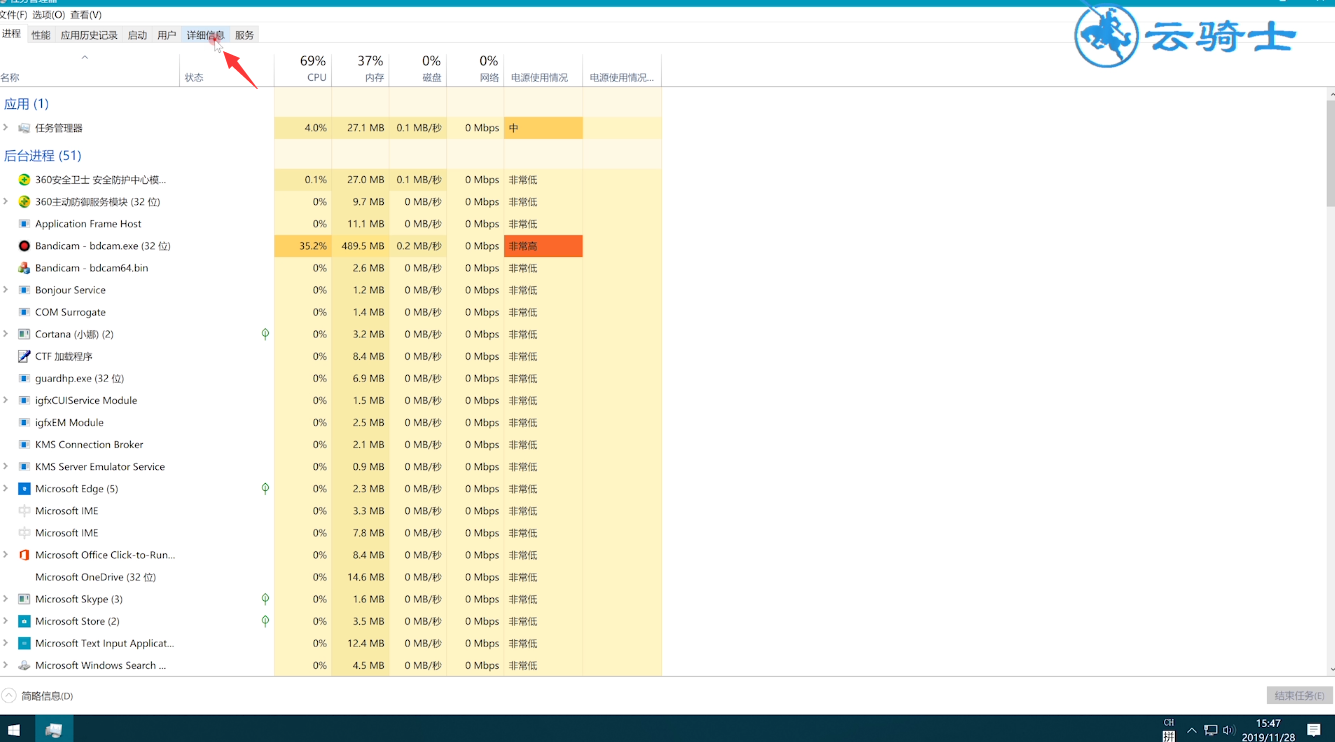Click the Cortana (小娜) process icon
Viewport: 1335px width, 742px height.
(24, 334)
